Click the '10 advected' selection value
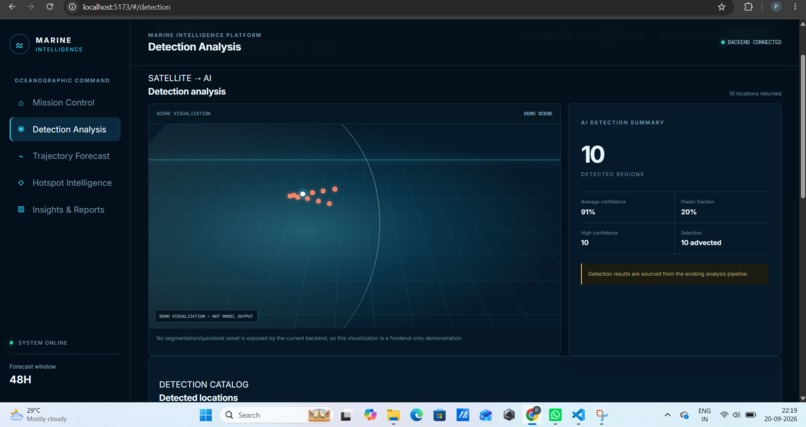Viewport: 806px width, 427px height. (x=701, y=243)
